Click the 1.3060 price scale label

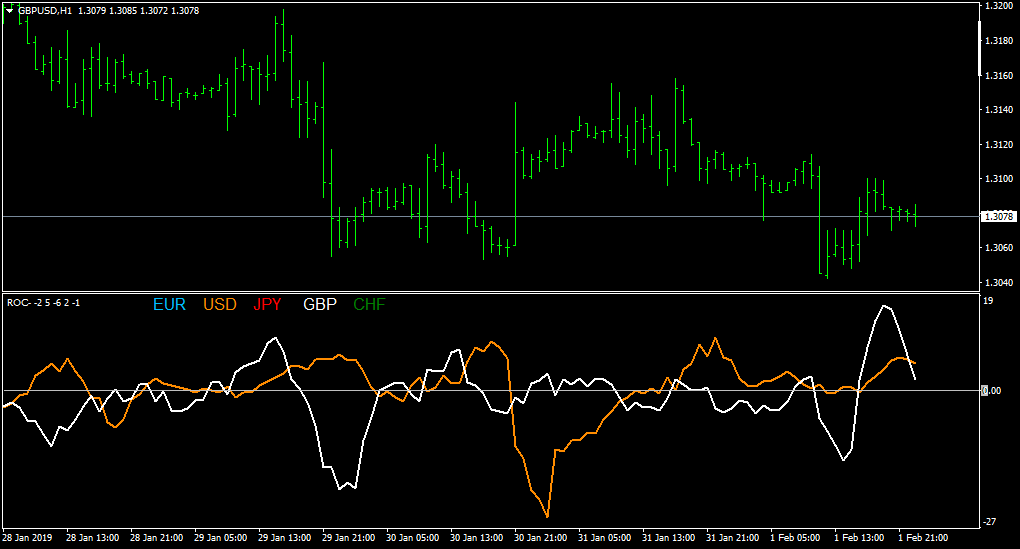click(999, 247)
